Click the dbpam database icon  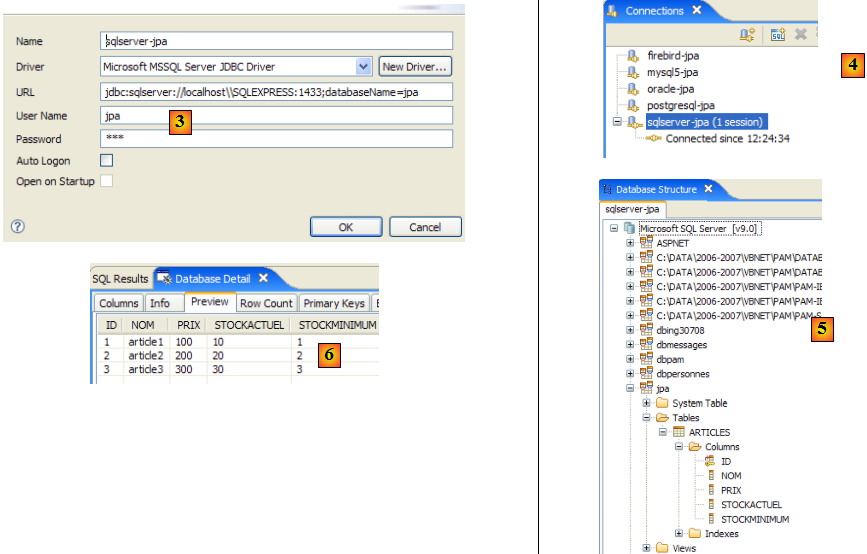click(x=646, y=359)
